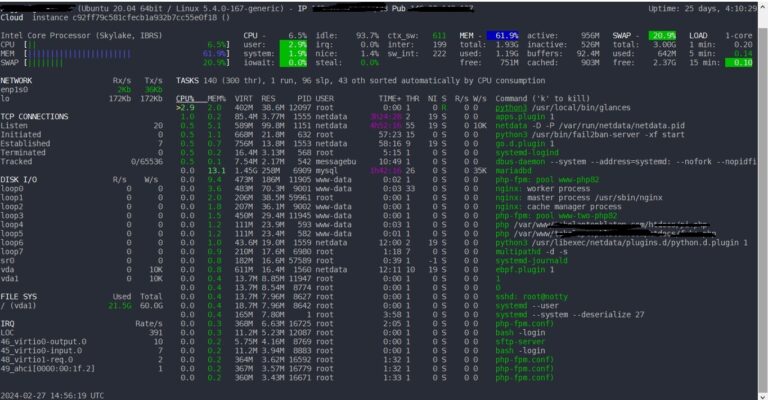Click the Established connections row

point(81,143)
